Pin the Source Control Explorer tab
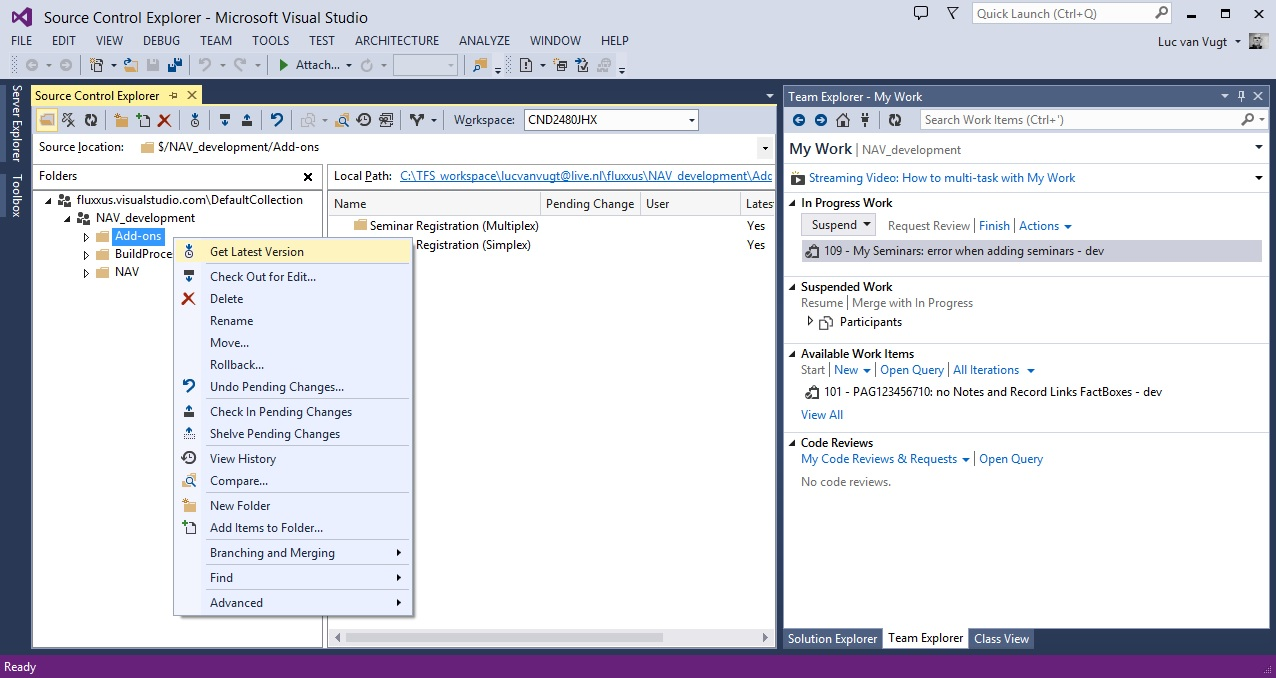1276x678 pixels. pyautogui.click(x=173, y=95)
